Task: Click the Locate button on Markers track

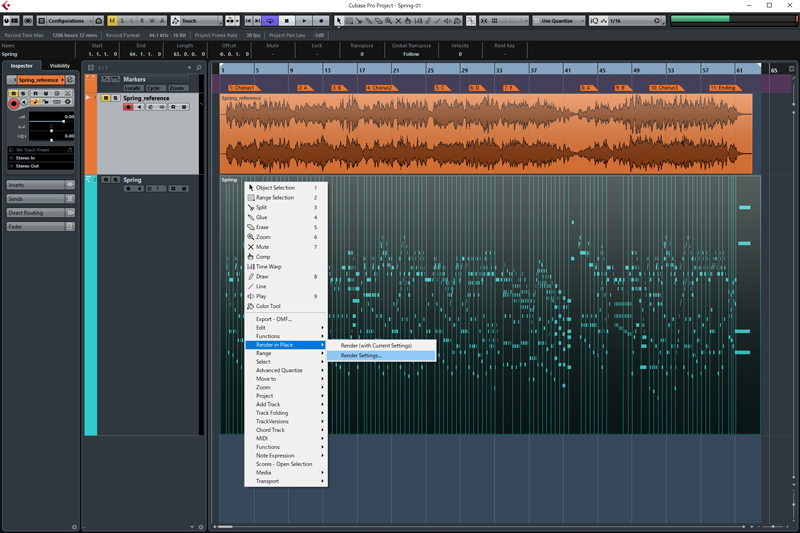Action: tap(132, 88)
